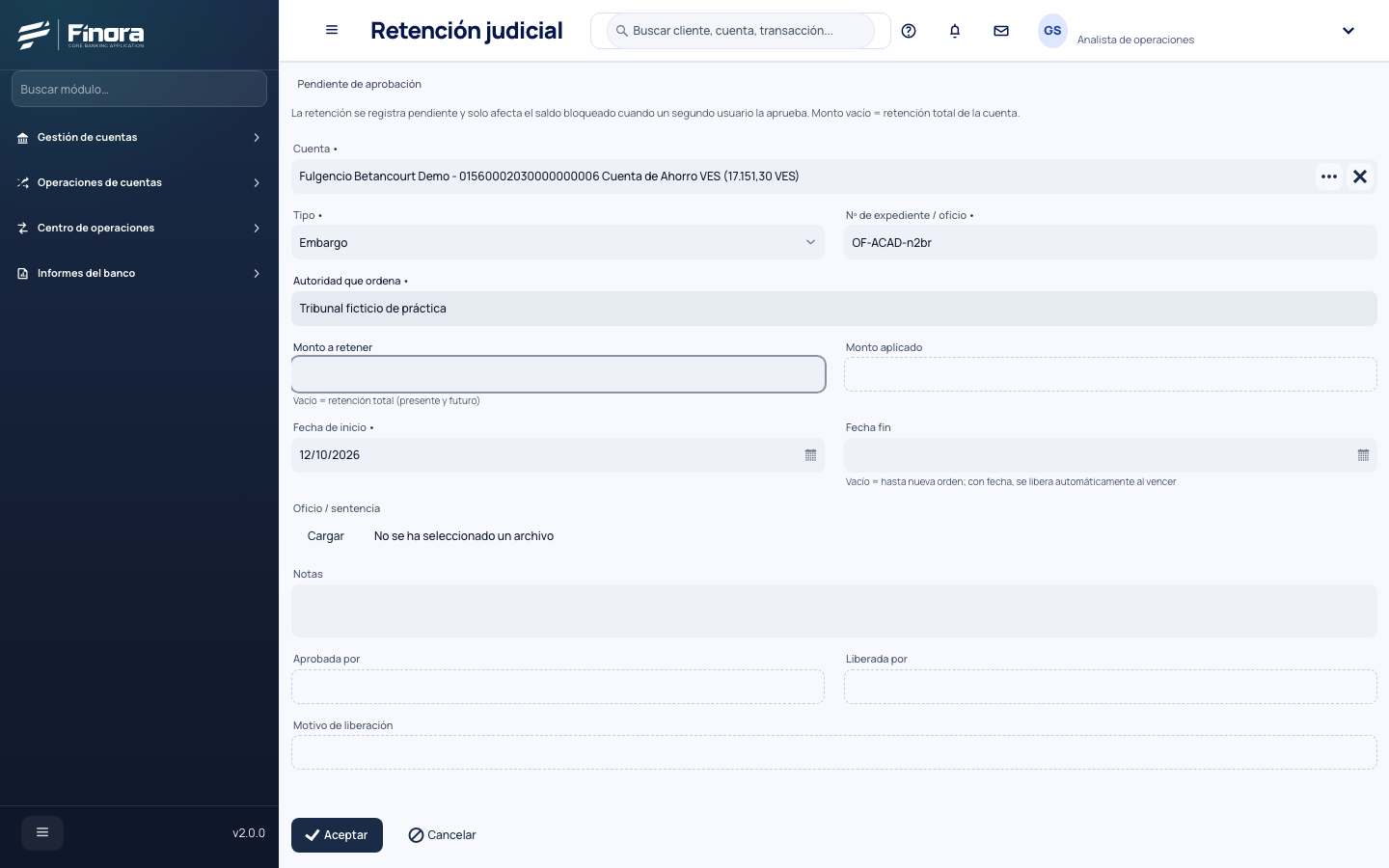Click the Liberada por field
Viewport: 1389px width, 868px height.
click(x=1110, y=687)
